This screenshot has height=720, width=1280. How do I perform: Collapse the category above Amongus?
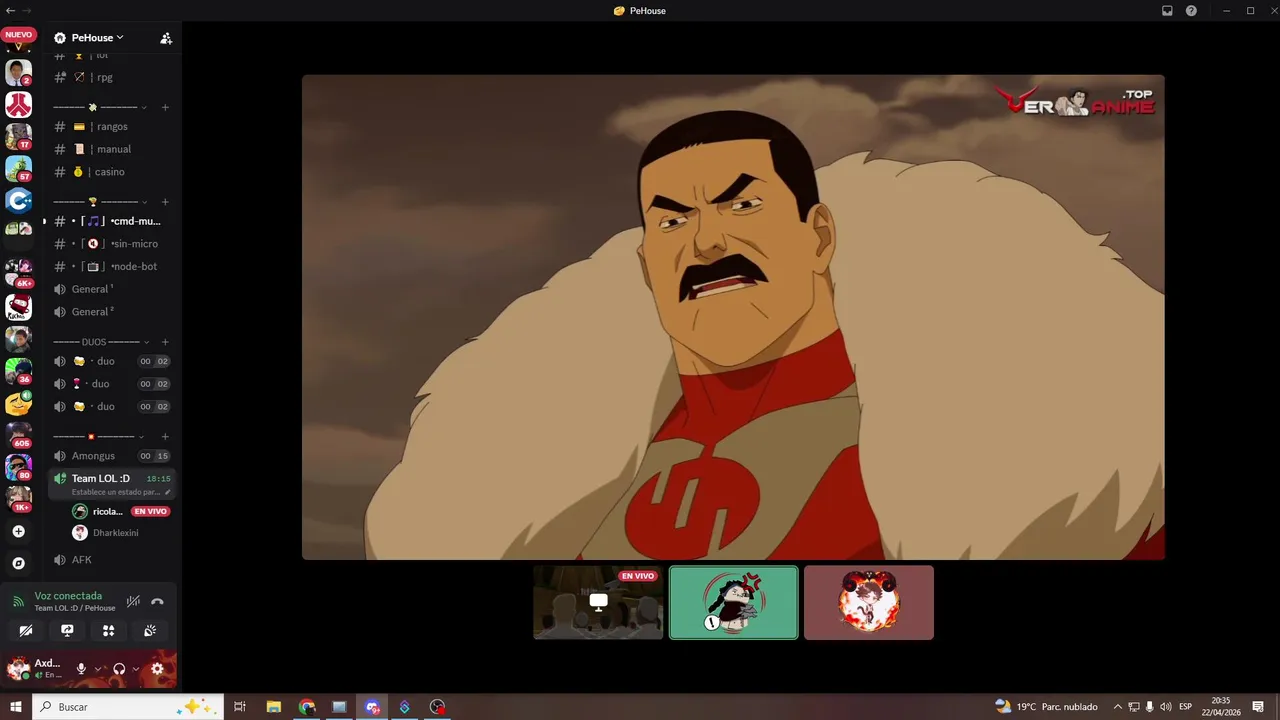pyautogui.click(x=100, y=437)
